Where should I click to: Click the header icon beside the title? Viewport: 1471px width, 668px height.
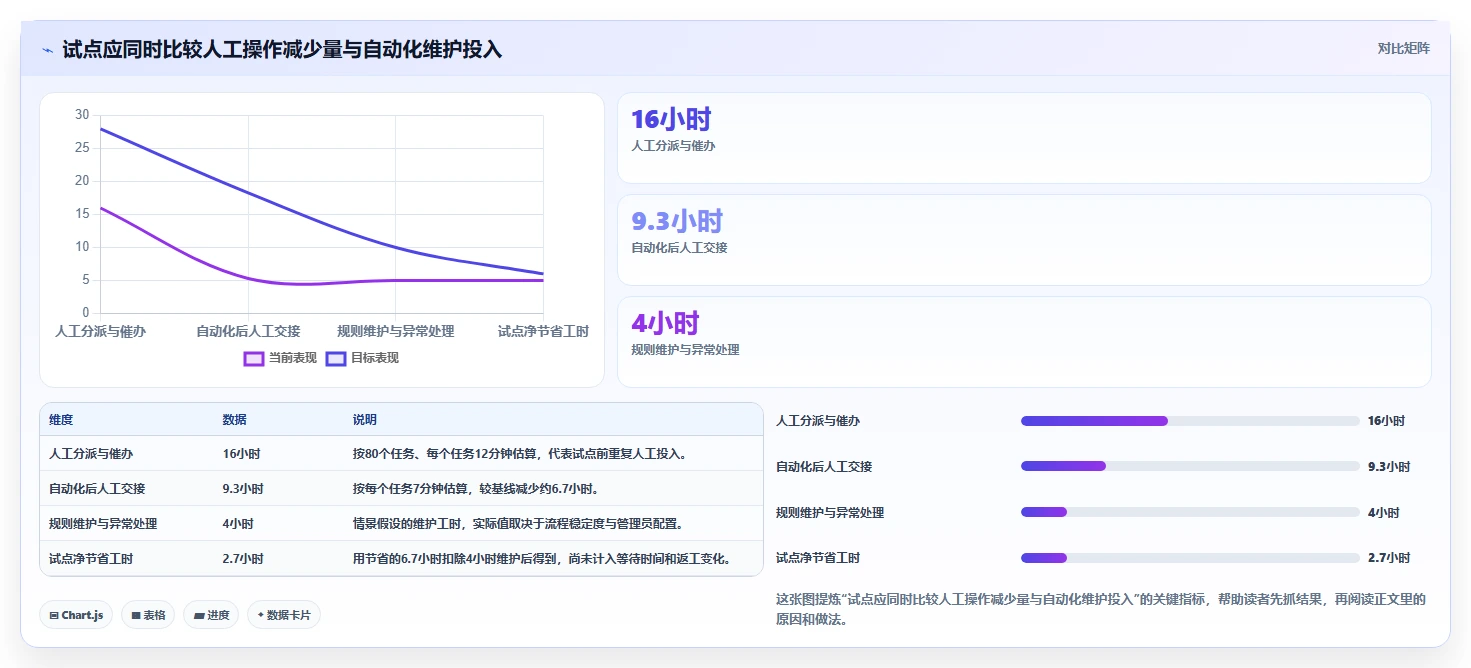pyautogui.click(x=47, y=49)
